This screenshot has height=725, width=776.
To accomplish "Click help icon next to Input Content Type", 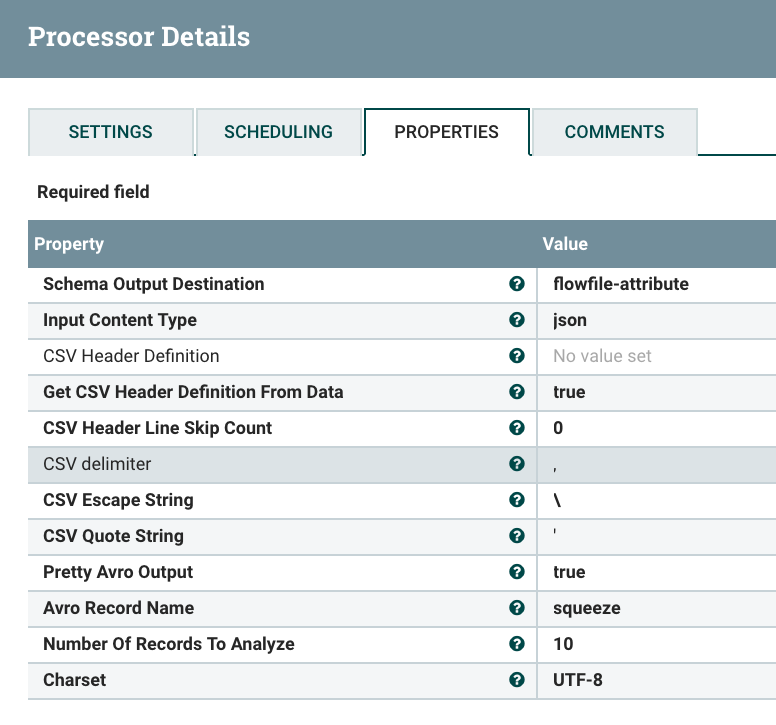I will point(517,320).
